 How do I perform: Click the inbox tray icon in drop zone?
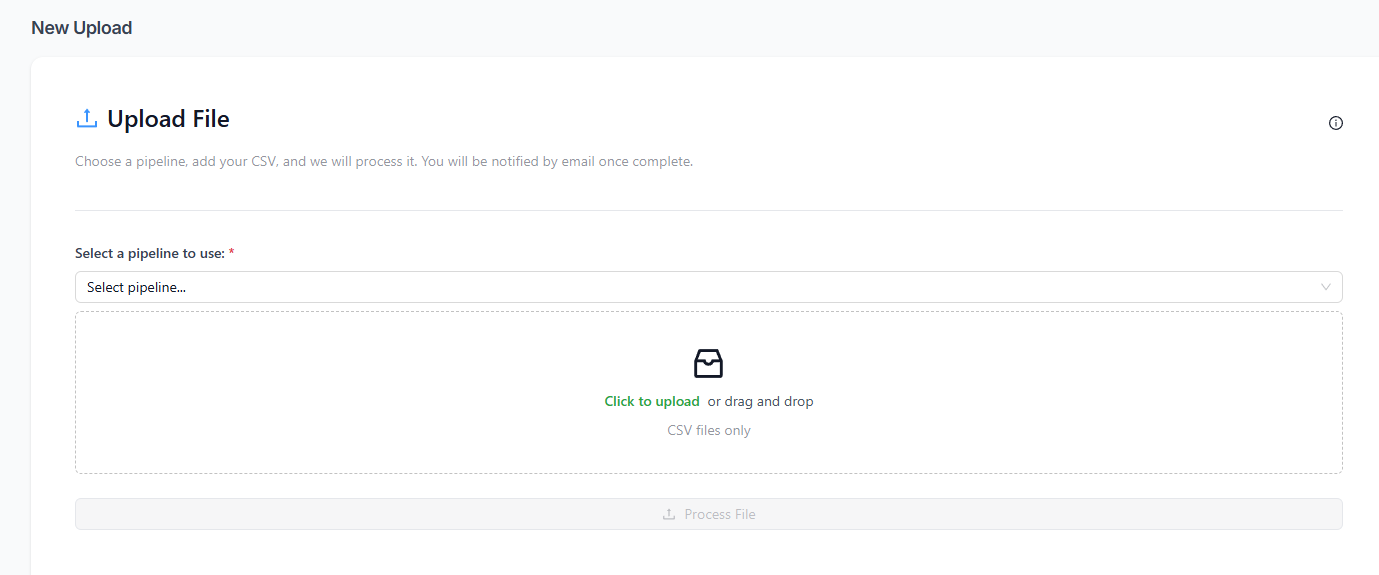(708, 363)
